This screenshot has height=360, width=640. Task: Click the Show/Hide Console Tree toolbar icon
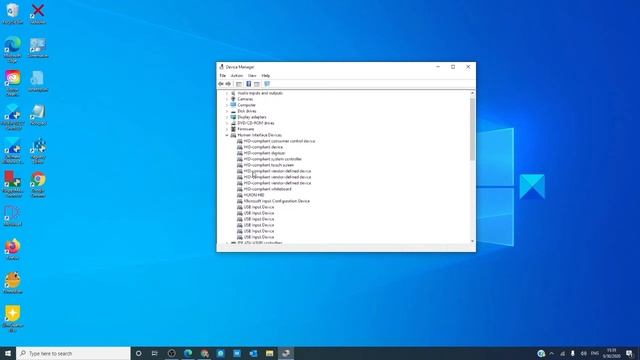click(x=239, y=84)
